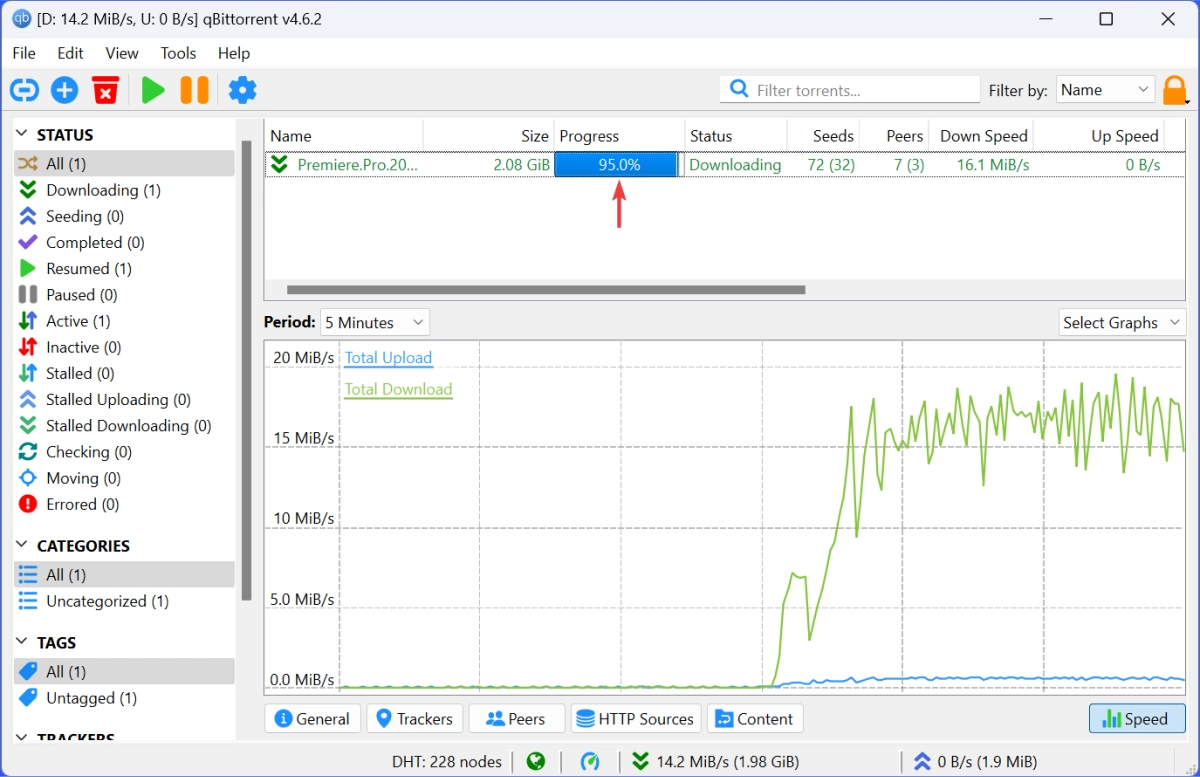Sort torrents by Peers column header
This screenshot has width=1200, height=777.
tap(894, 136)
